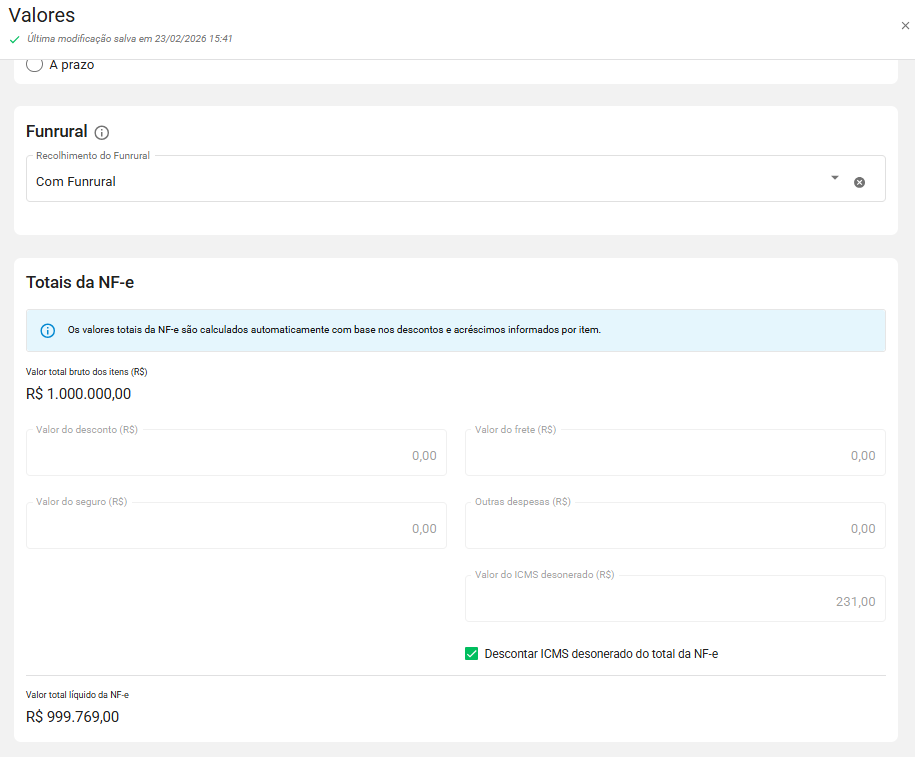Expand the Funrural dropdown arrow
915x757 pixels.
[x=835, y=178]
